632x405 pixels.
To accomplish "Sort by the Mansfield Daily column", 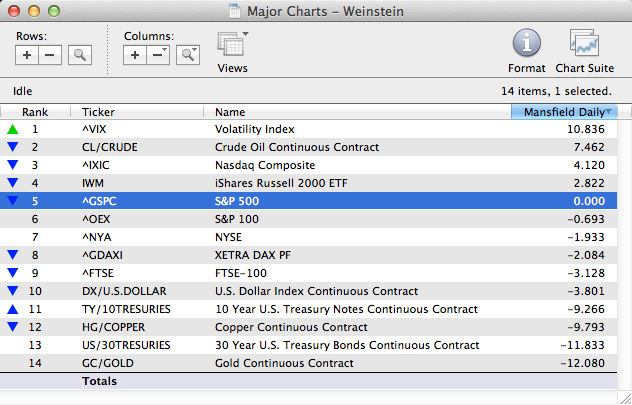I will 562,112.
